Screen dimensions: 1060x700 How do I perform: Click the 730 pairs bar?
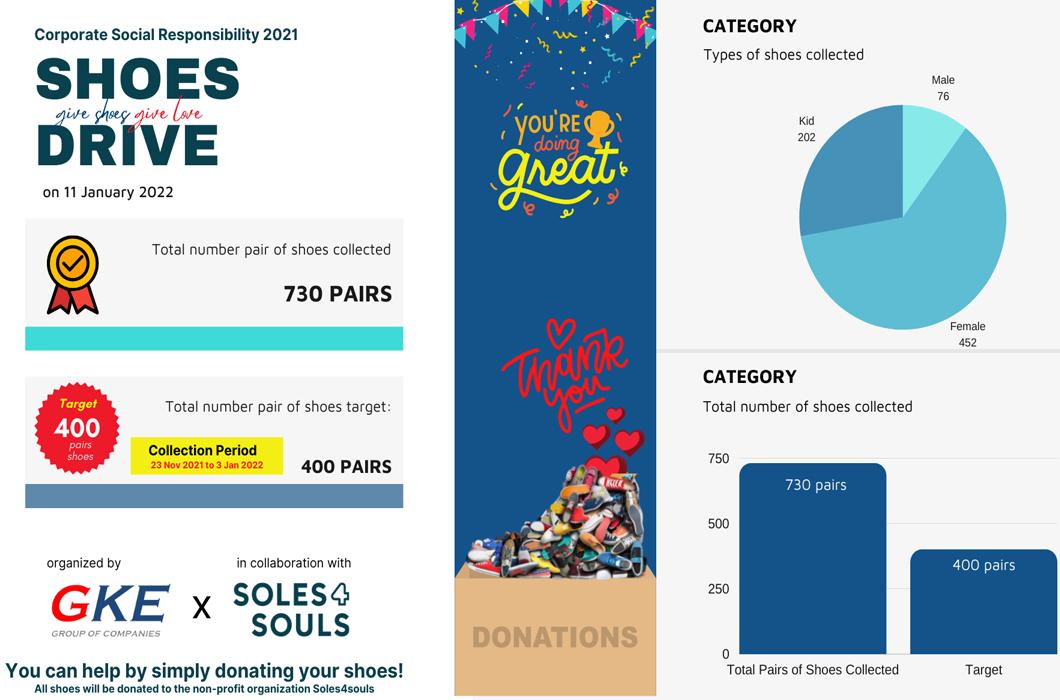pos(813,559)
